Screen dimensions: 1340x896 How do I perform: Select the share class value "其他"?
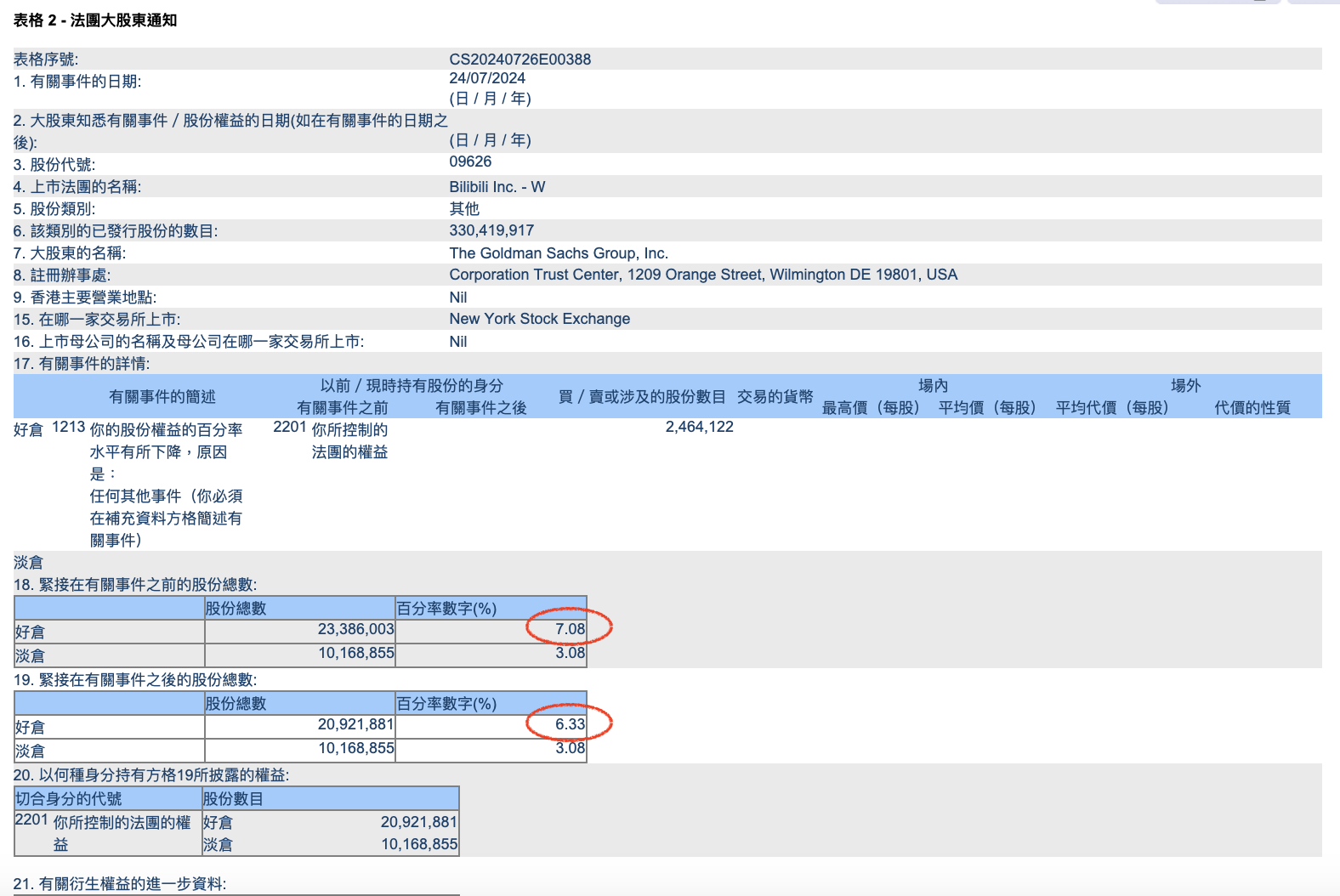coord(464,209)
